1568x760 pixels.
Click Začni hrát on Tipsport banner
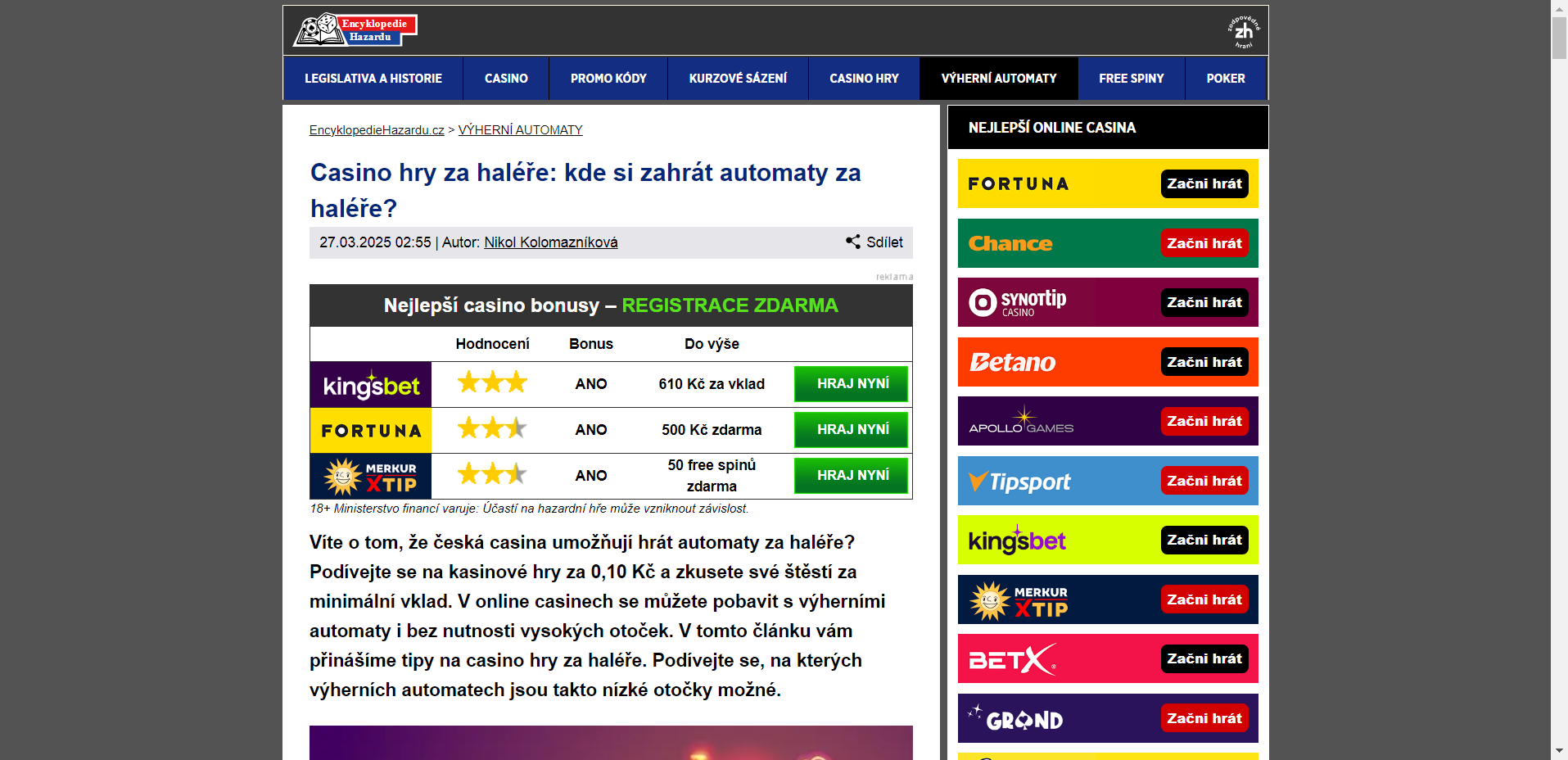(x=1204, y=481)
